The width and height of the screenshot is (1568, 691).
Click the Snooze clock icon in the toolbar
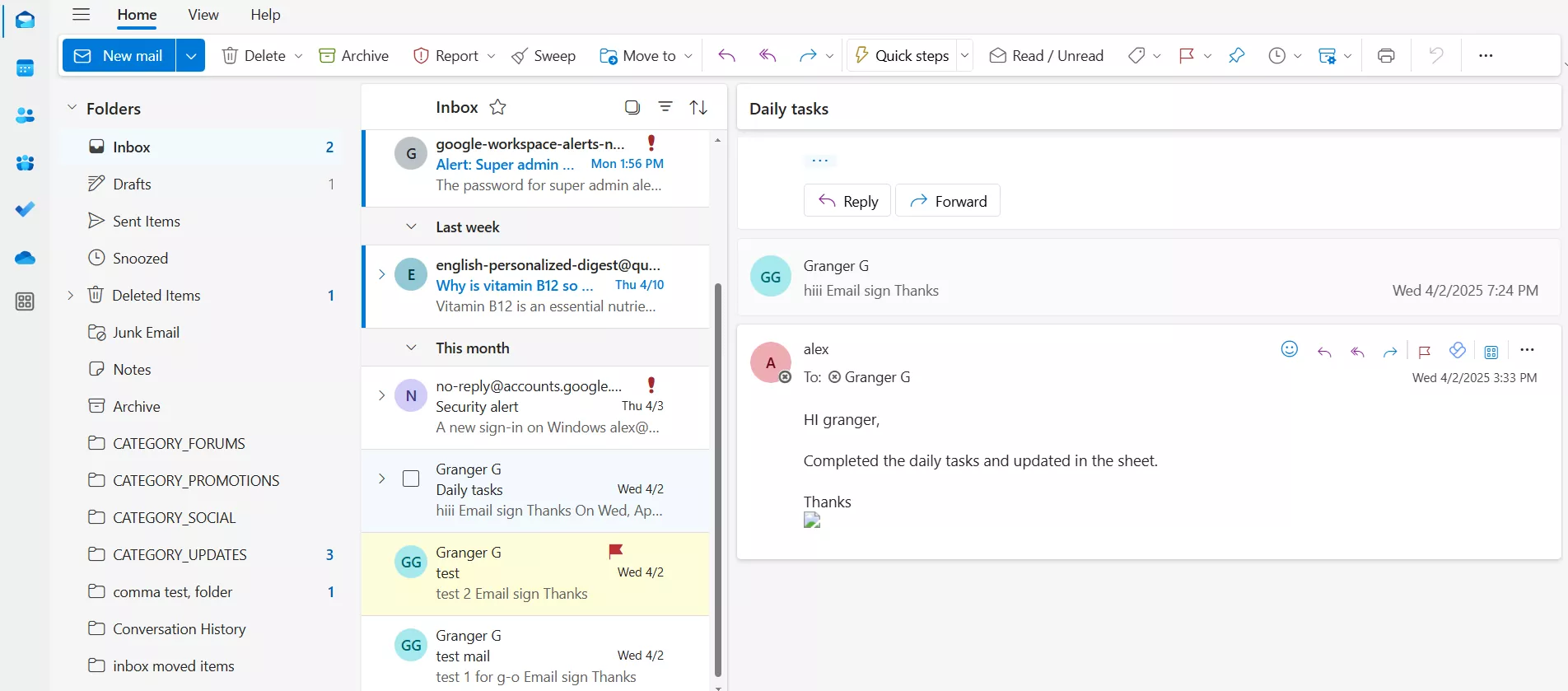[1276, 55]
